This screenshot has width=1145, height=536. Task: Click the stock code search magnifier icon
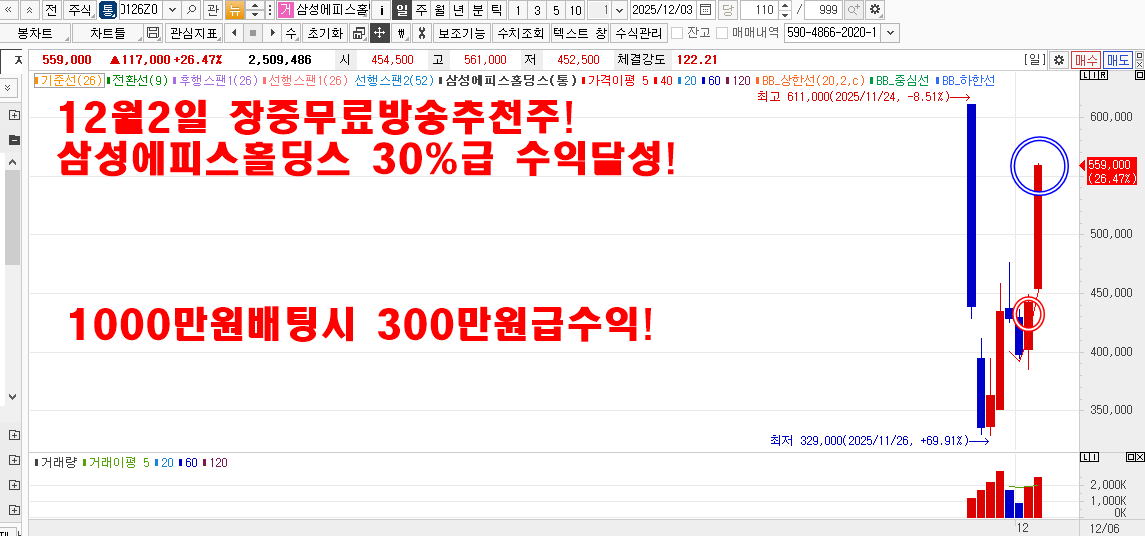coord(191,10)
